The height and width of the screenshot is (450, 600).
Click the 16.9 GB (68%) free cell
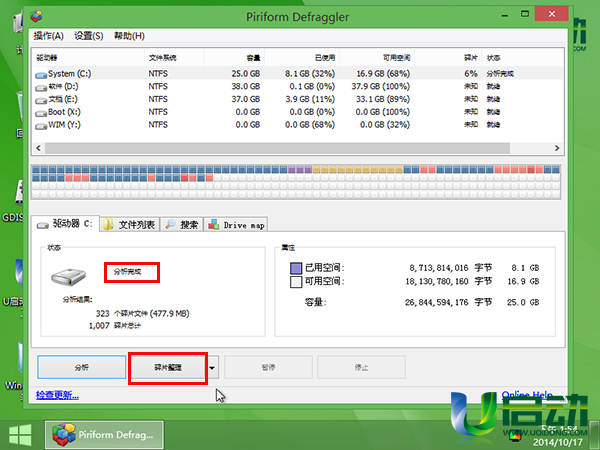(x=383, y=73)
